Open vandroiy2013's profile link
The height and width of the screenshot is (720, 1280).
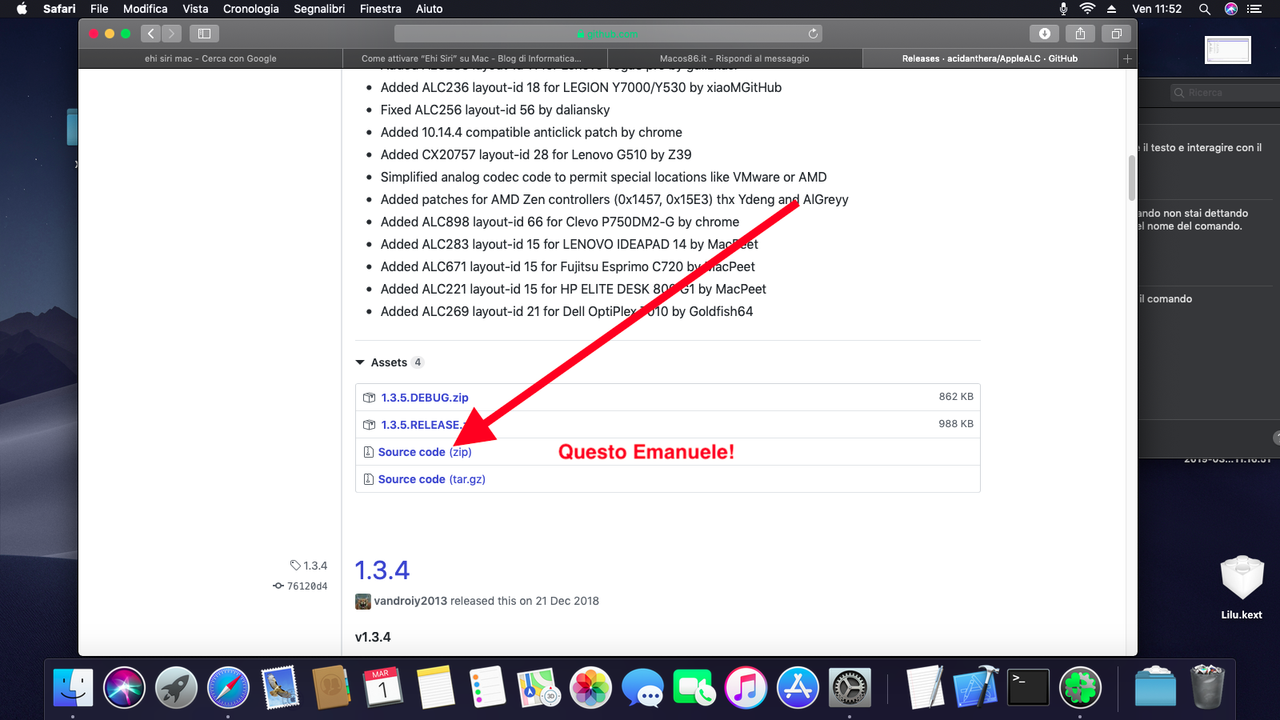point(410,601)
